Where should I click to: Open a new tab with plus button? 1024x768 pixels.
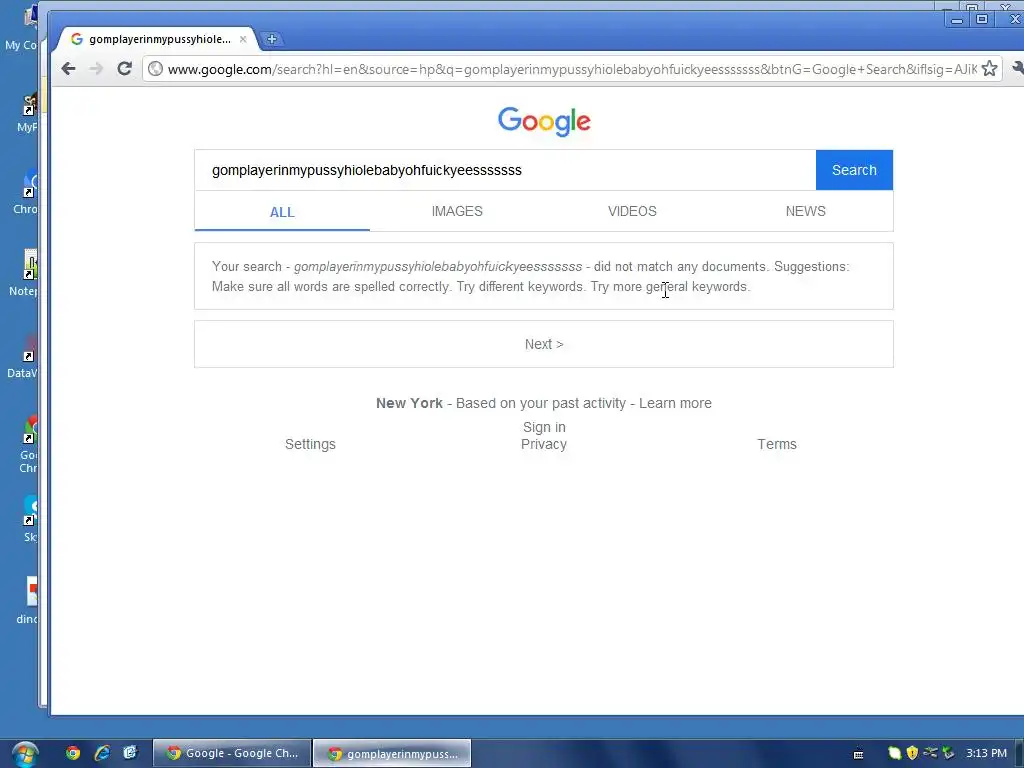tap(272, 39)
